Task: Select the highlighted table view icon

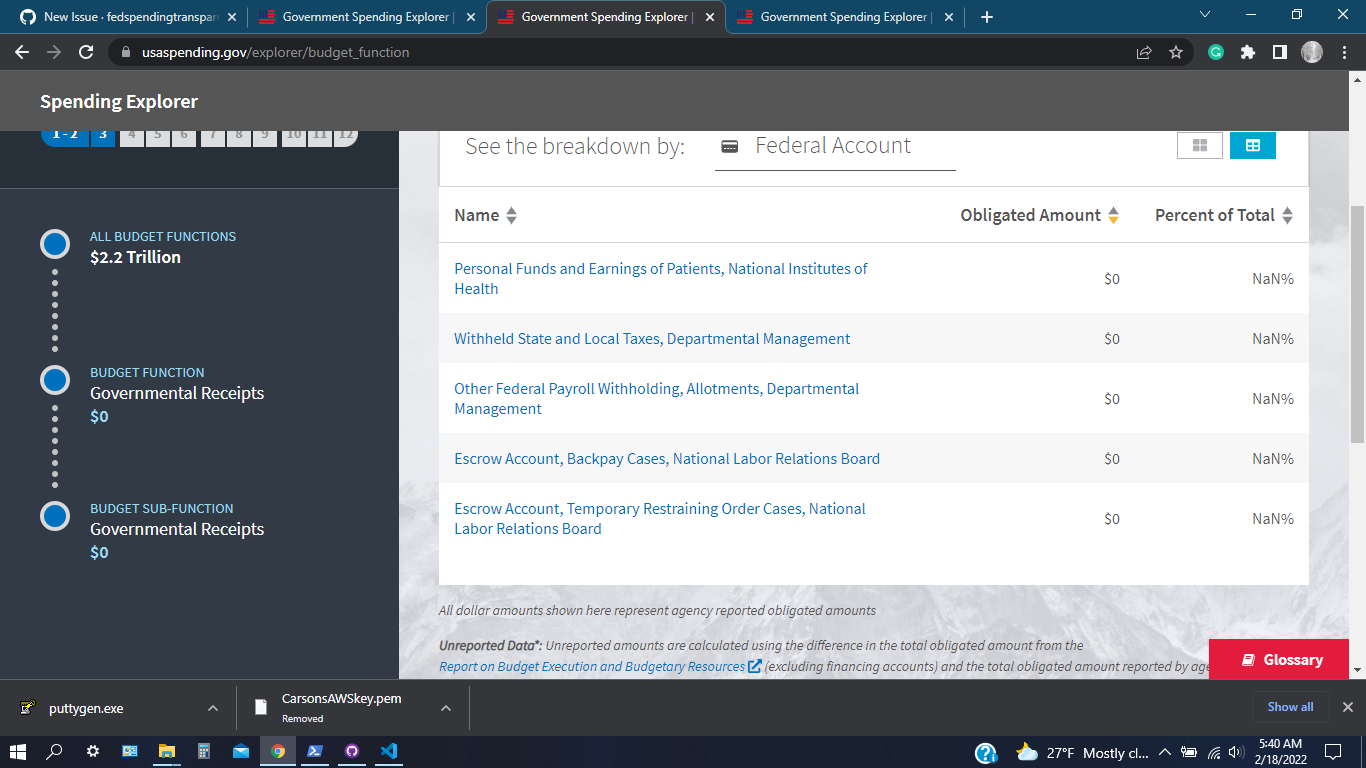Action: click(1253, 145)
